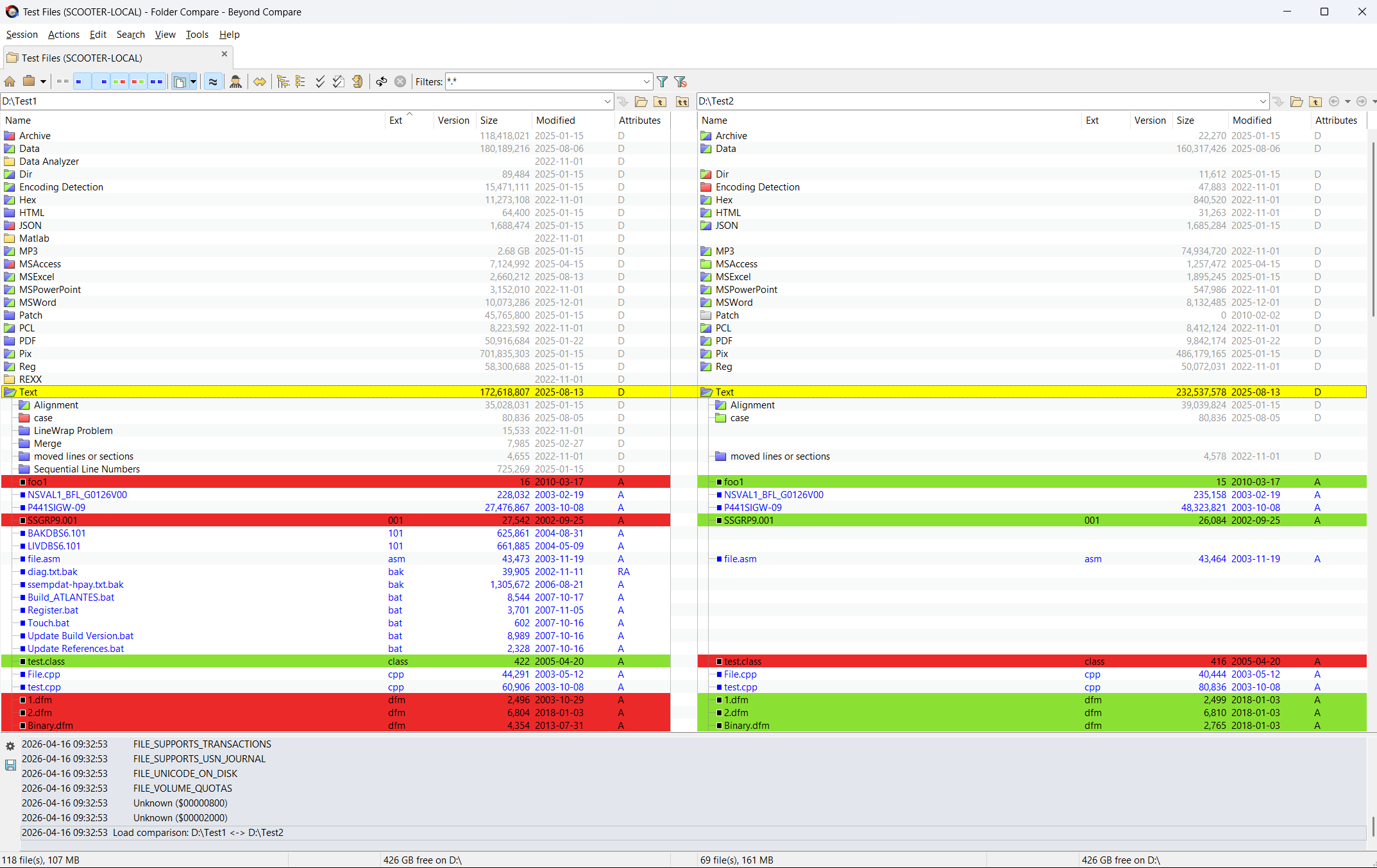This screenshot has height=868, width=1377.
Task: Click right pane Forward arrow icon
Action: tap(1362, 101)
